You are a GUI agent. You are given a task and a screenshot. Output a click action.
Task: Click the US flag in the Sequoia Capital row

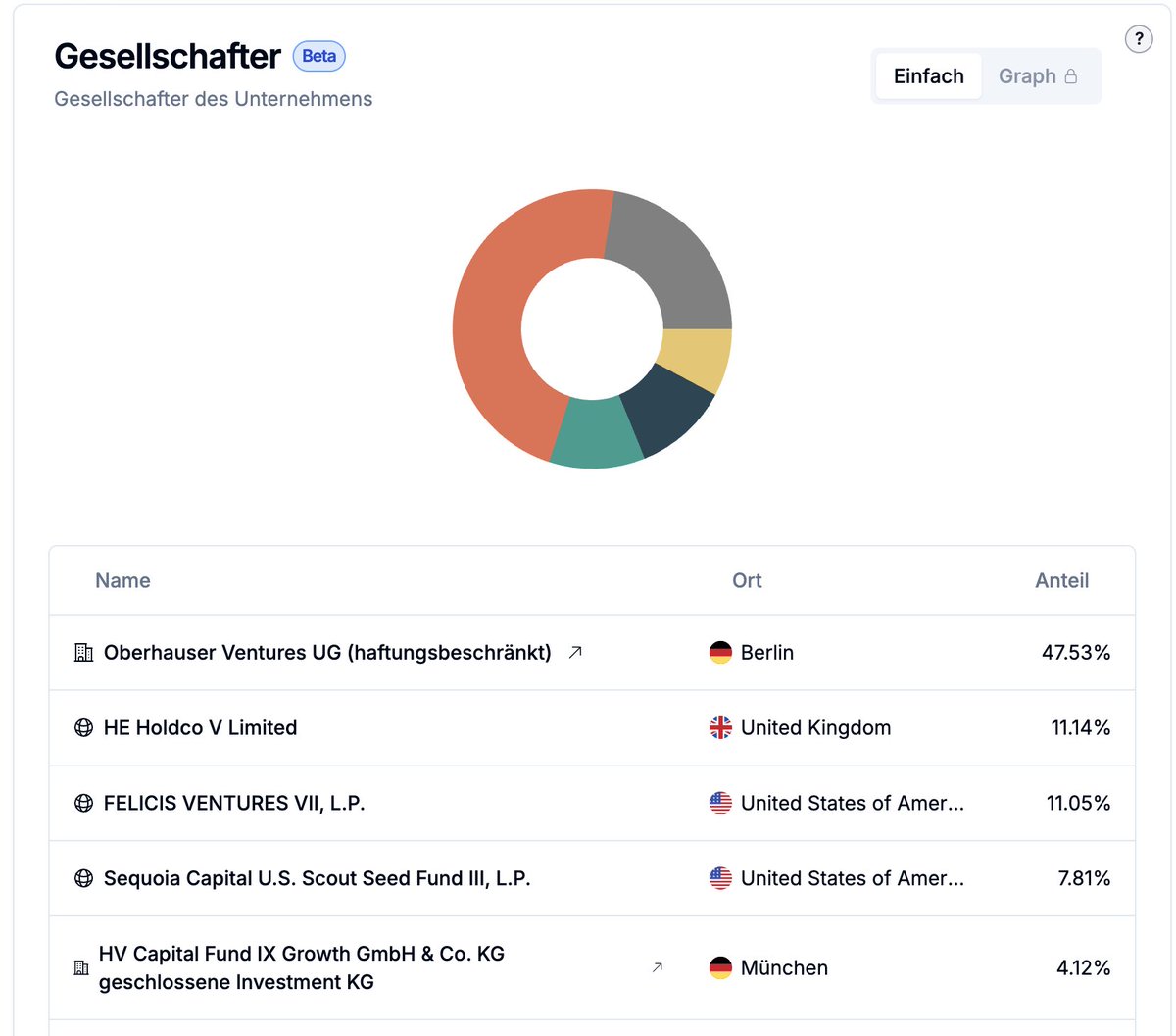coord(720,878)
